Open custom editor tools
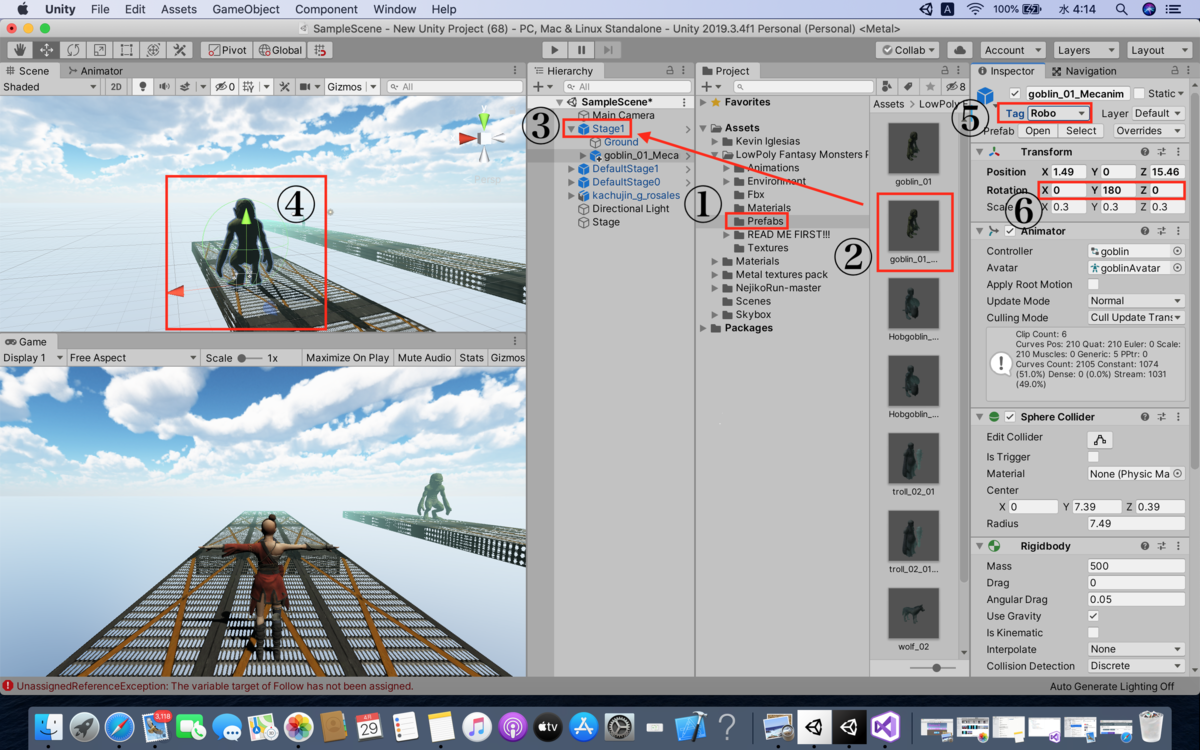Viewport: 1200px width, 750px height. click(180, 50)
